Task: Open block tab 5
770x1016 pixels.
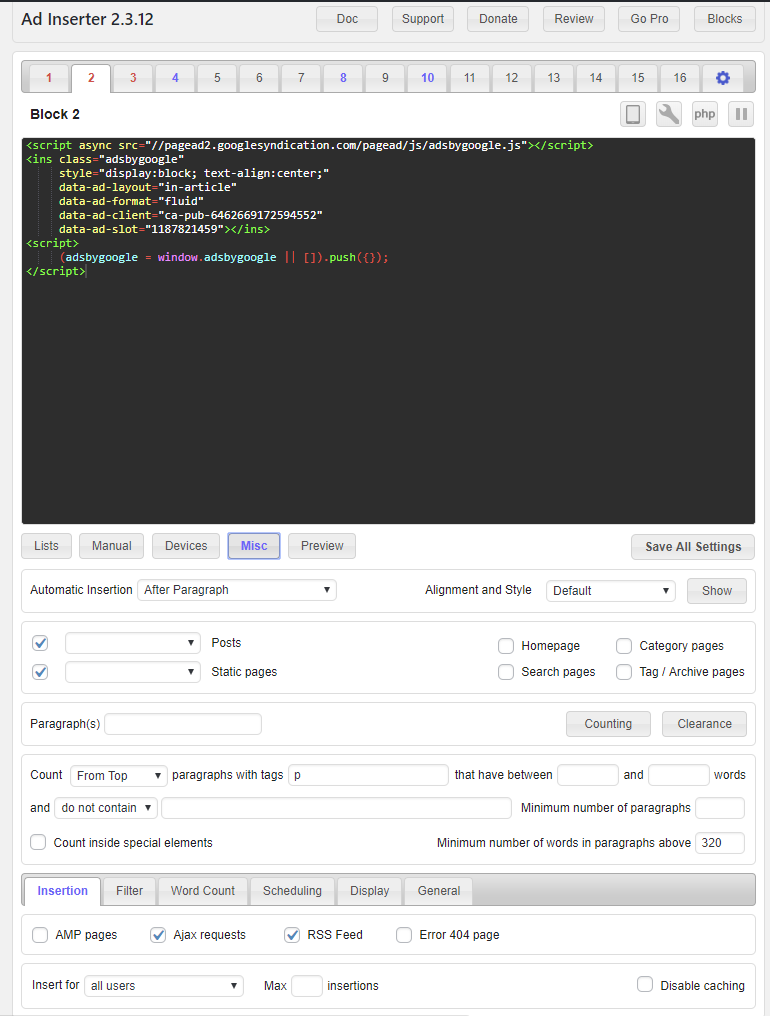Action: (x=217, y=78)
